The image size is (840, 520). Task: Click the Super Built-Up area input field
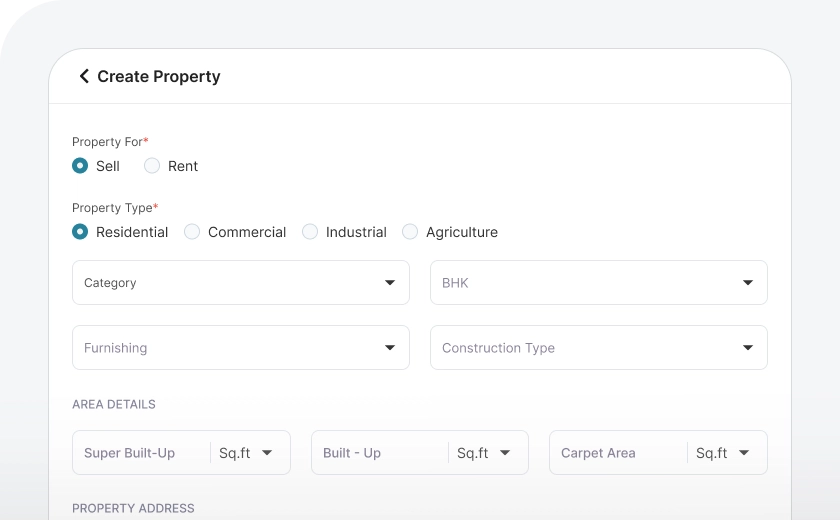(141, 453)
